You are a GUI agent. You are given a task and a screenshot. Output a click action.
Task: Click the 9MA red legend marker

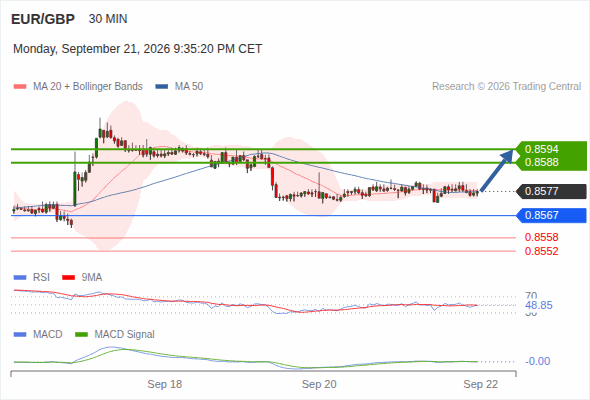coord(68,278)
